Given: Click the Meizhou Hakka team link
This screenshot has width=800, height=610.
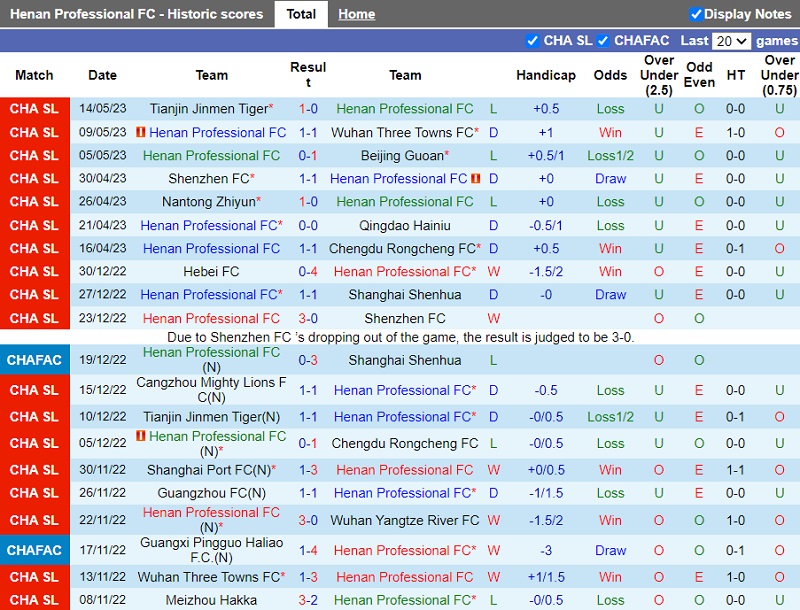Looking at the screenshot, I should pyautogui.click(x=211, y=601).
